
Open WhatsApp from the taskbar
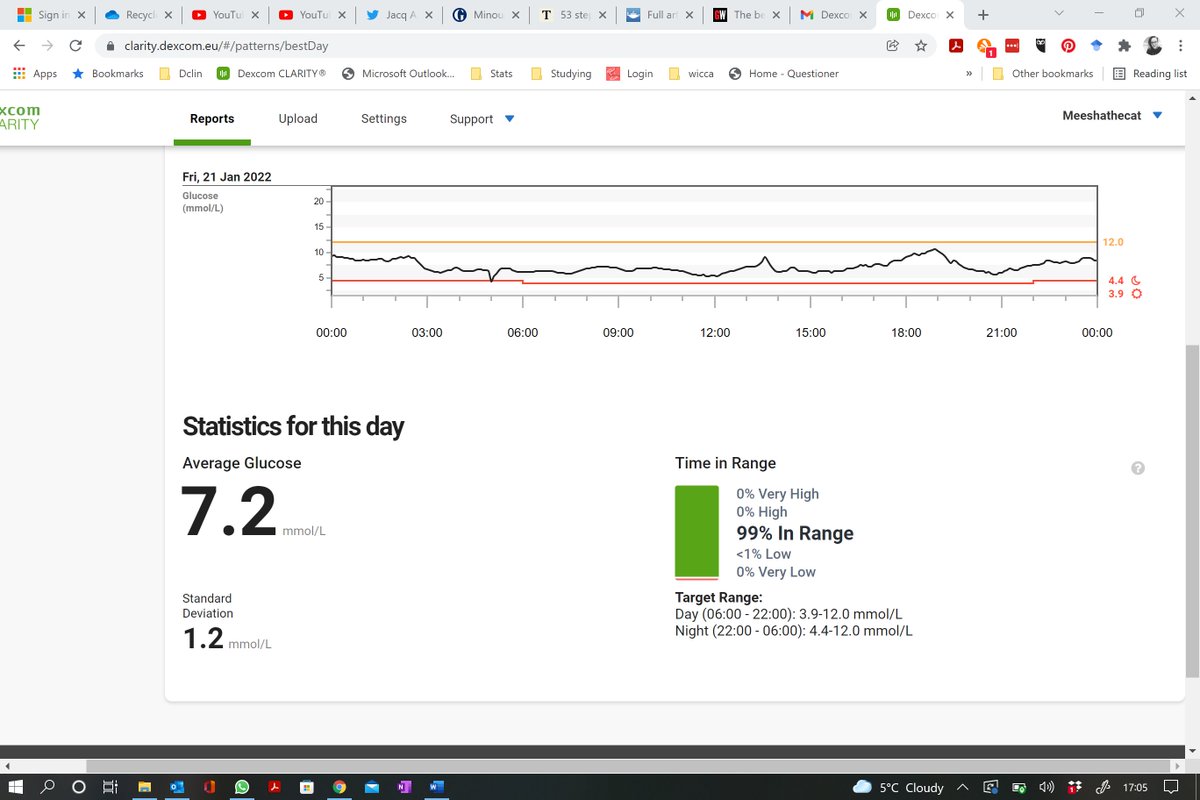241,787
